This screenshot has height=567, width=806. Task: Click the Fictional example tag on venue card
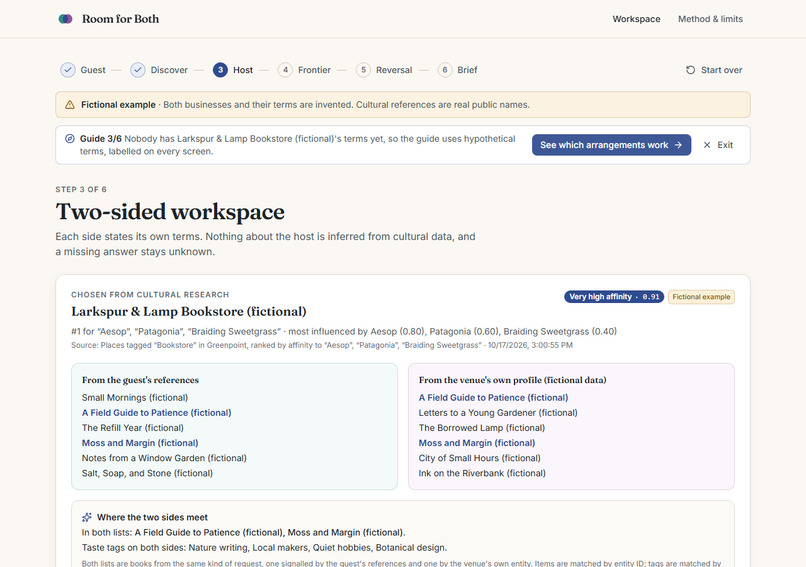click(701, 297)
